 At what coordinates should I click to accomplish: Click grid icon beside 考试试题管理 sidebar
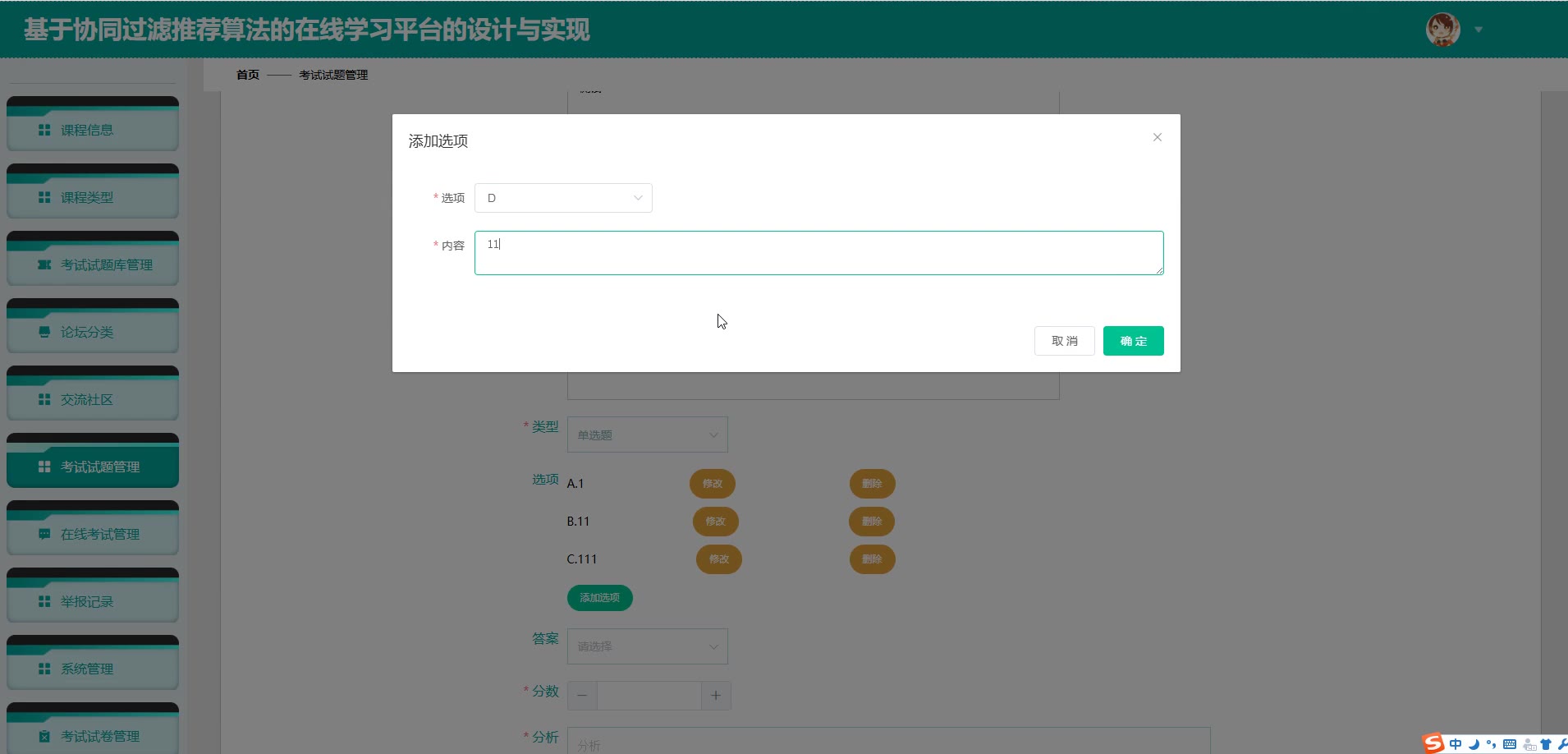click(x=44, y=467)
